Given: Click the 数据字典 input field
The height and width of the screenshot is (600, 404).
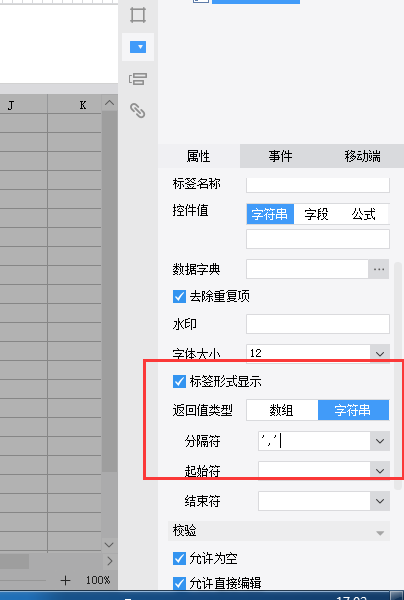Looking at the screenshot, I should [x=307, y=269].
